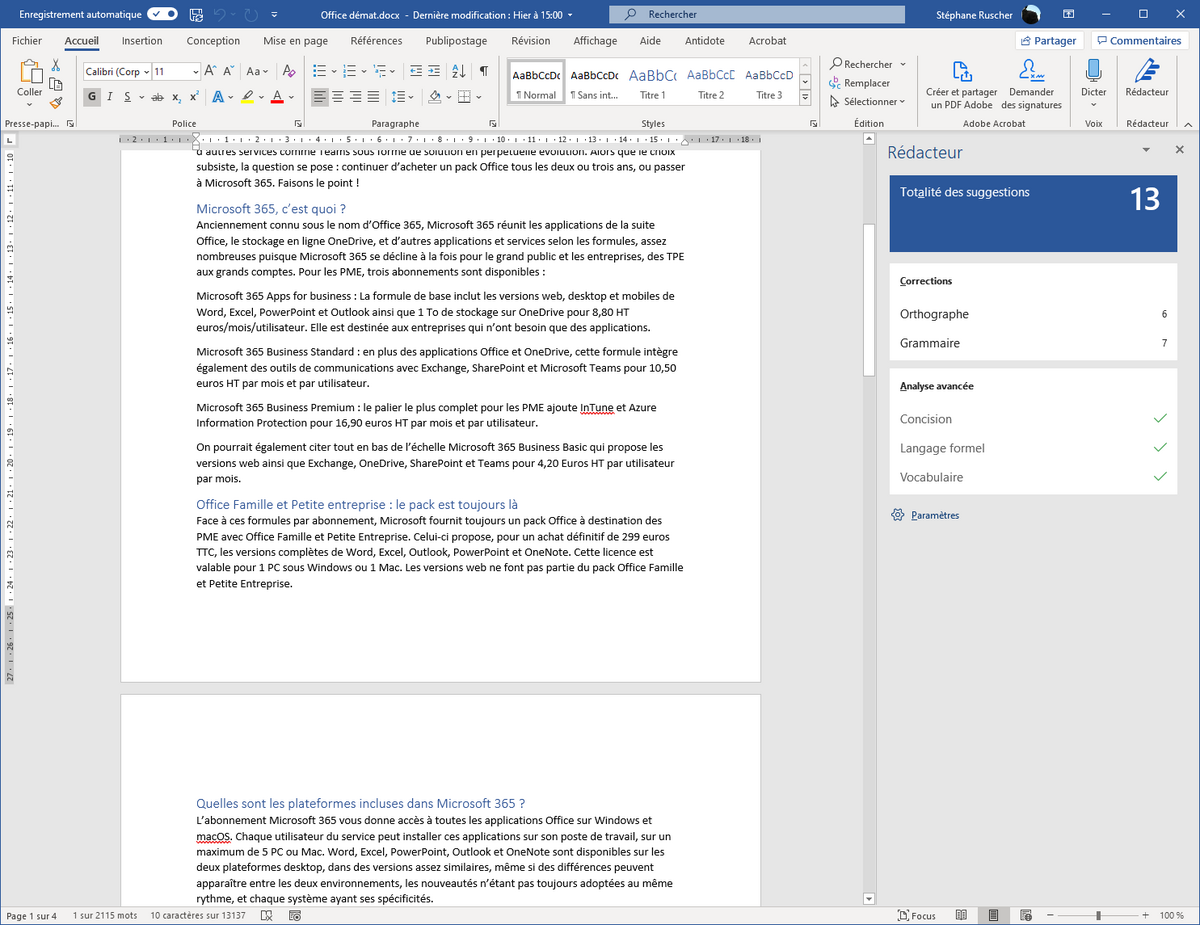Decrease font size with the smaller A icon
Image resolution: width=1200 pixels, height=925 pixels.
pyautogui.click(x=227, y=71)
